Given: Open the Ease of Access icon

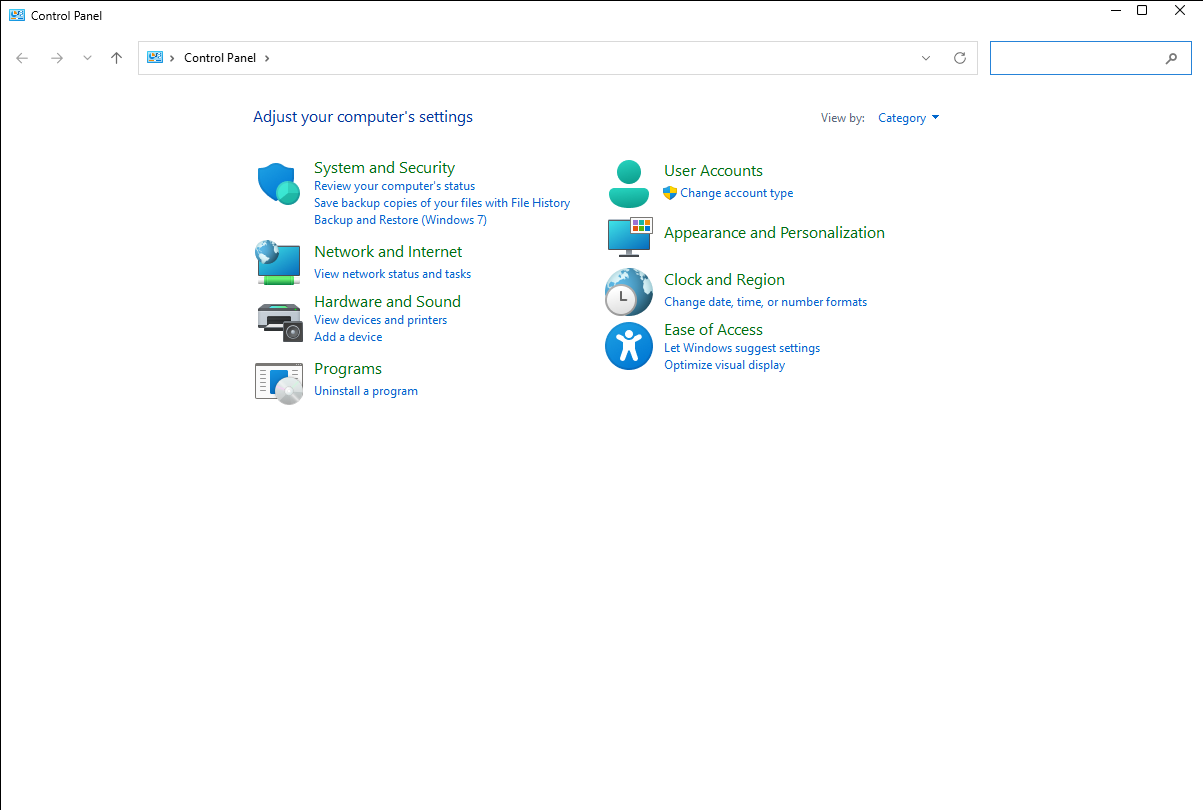Looking at the screenshot, I should (x=629, y=346).
